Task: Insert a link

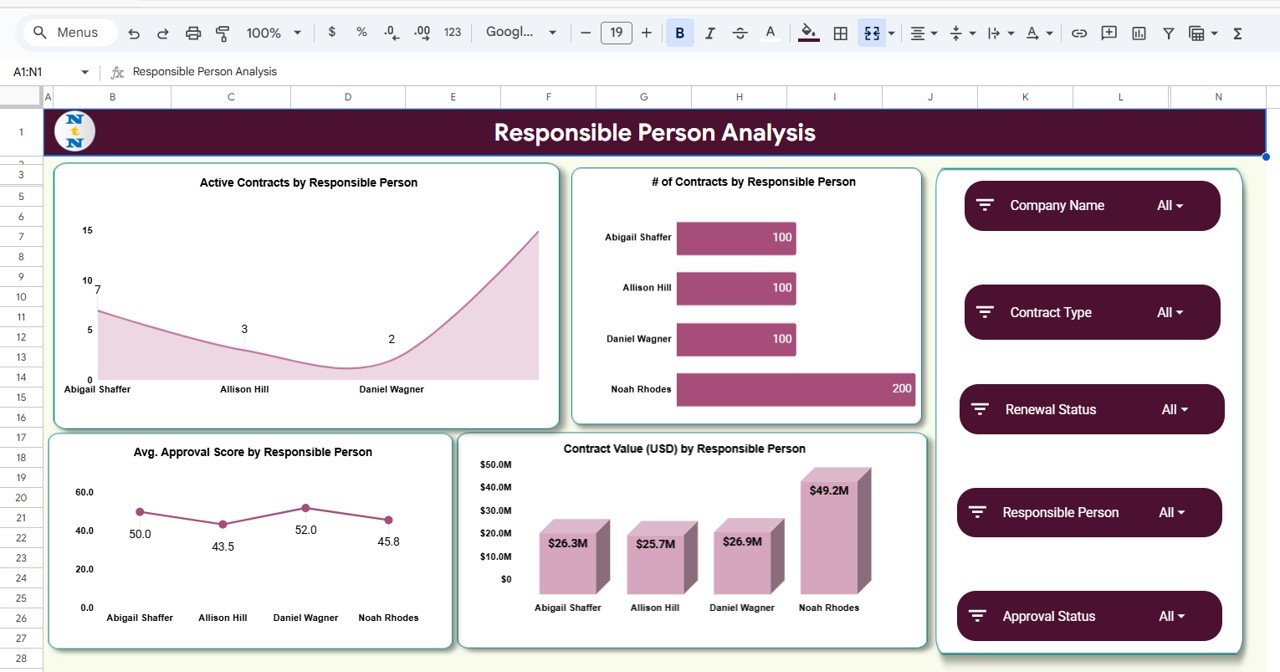Action: coord(1079,32)
